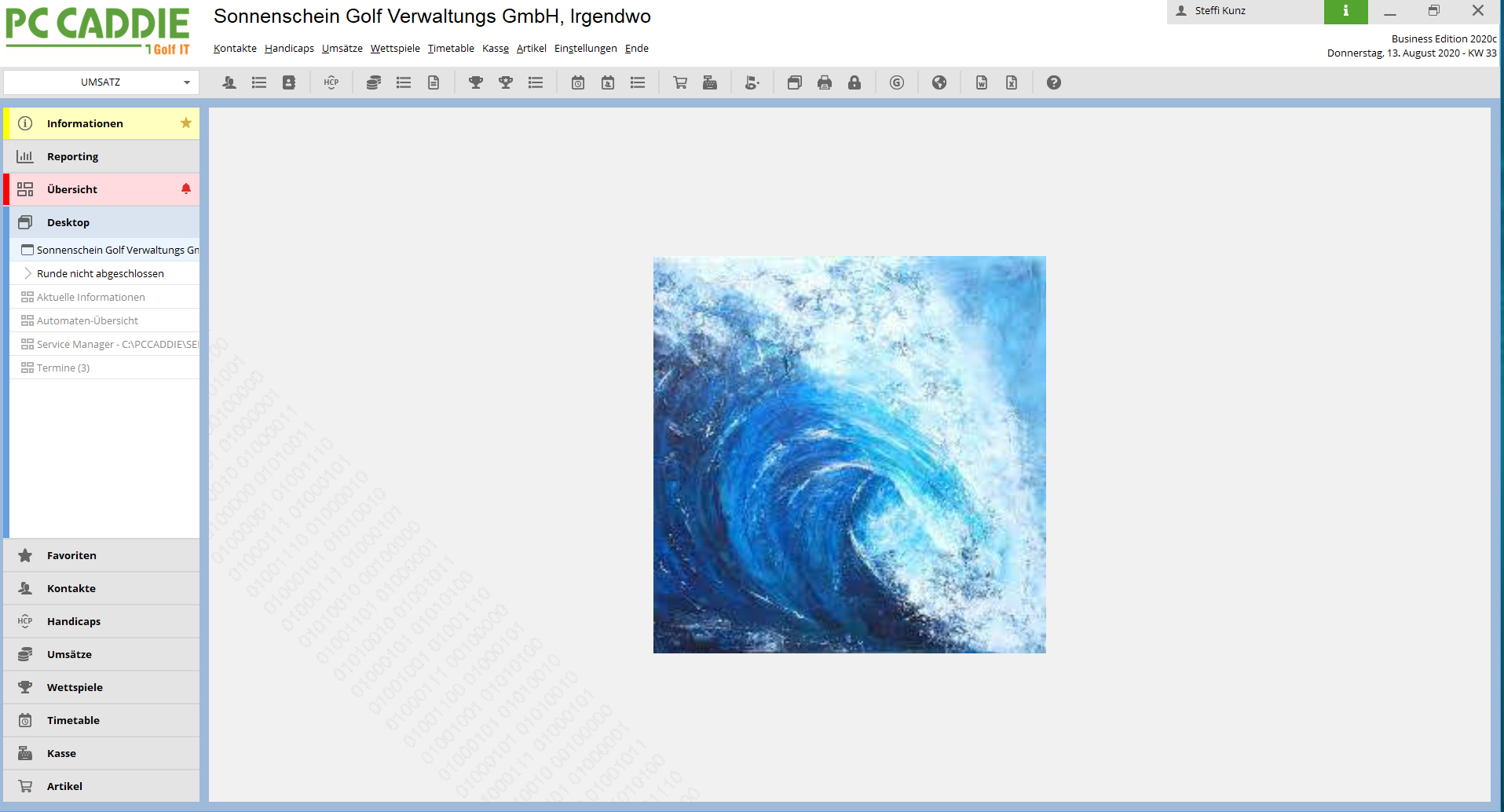
Task: Open the UMSATZ dropdown
Action: (x=187, y=82)
